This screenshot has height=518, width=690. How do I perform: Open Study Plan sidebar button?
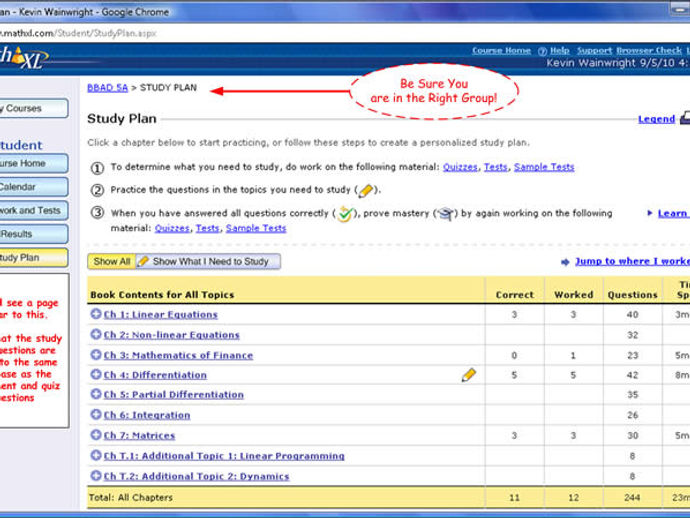[33, 258]
